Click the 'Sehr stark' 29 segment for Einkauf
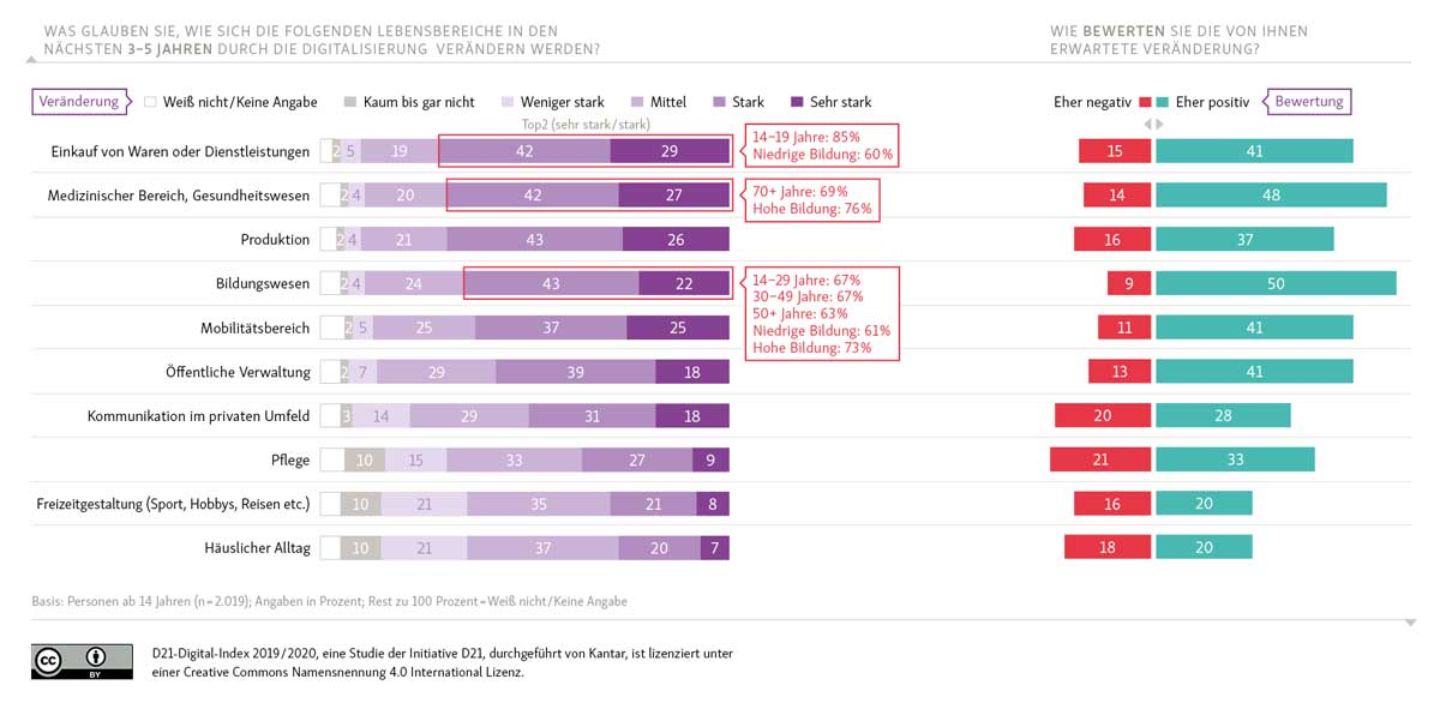Viewport: 1440px width, 703px height. click(669, 151)
